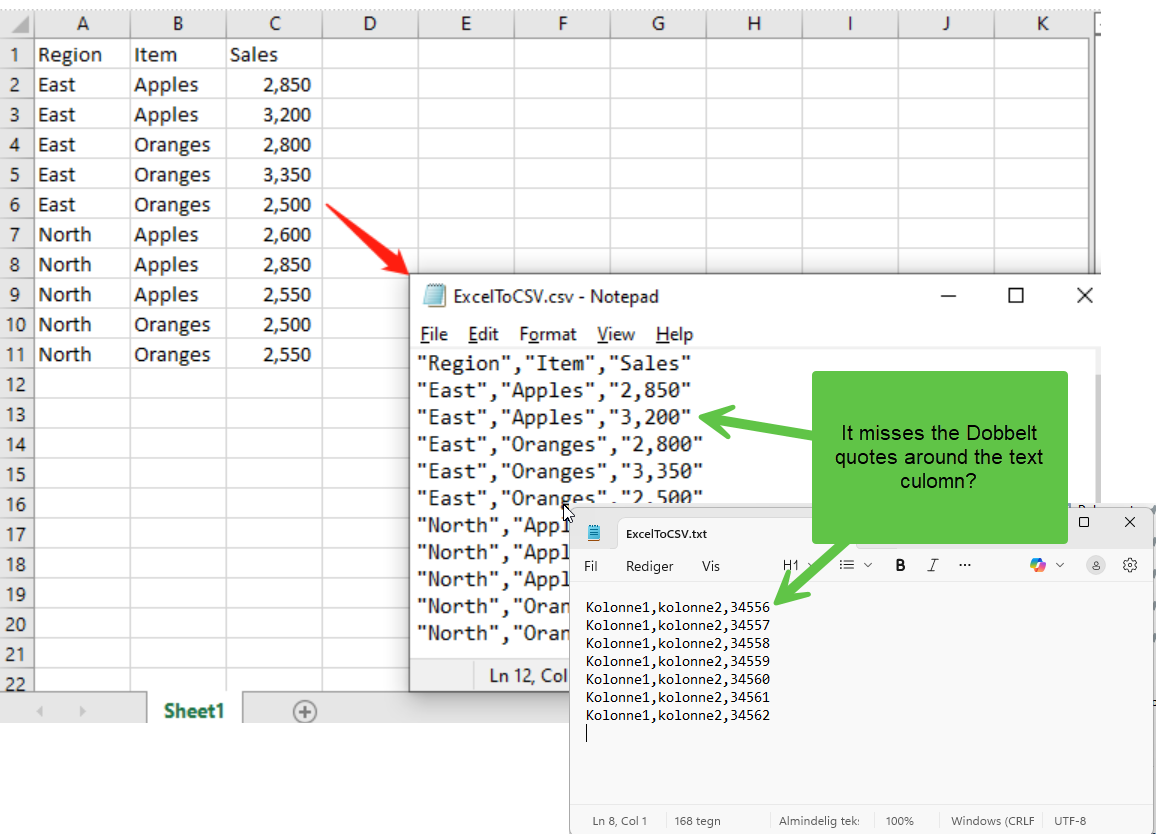Click the Italic icon in new Notepad

pos(933,566)
